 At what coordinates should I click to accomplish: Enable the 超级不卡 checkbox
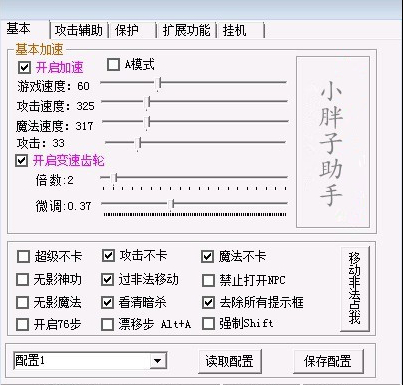(23, 257)
